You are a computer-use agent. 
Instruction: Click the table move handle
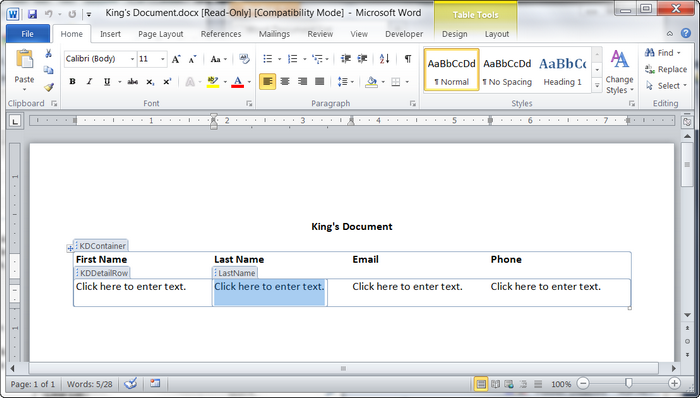click(70, 249)
